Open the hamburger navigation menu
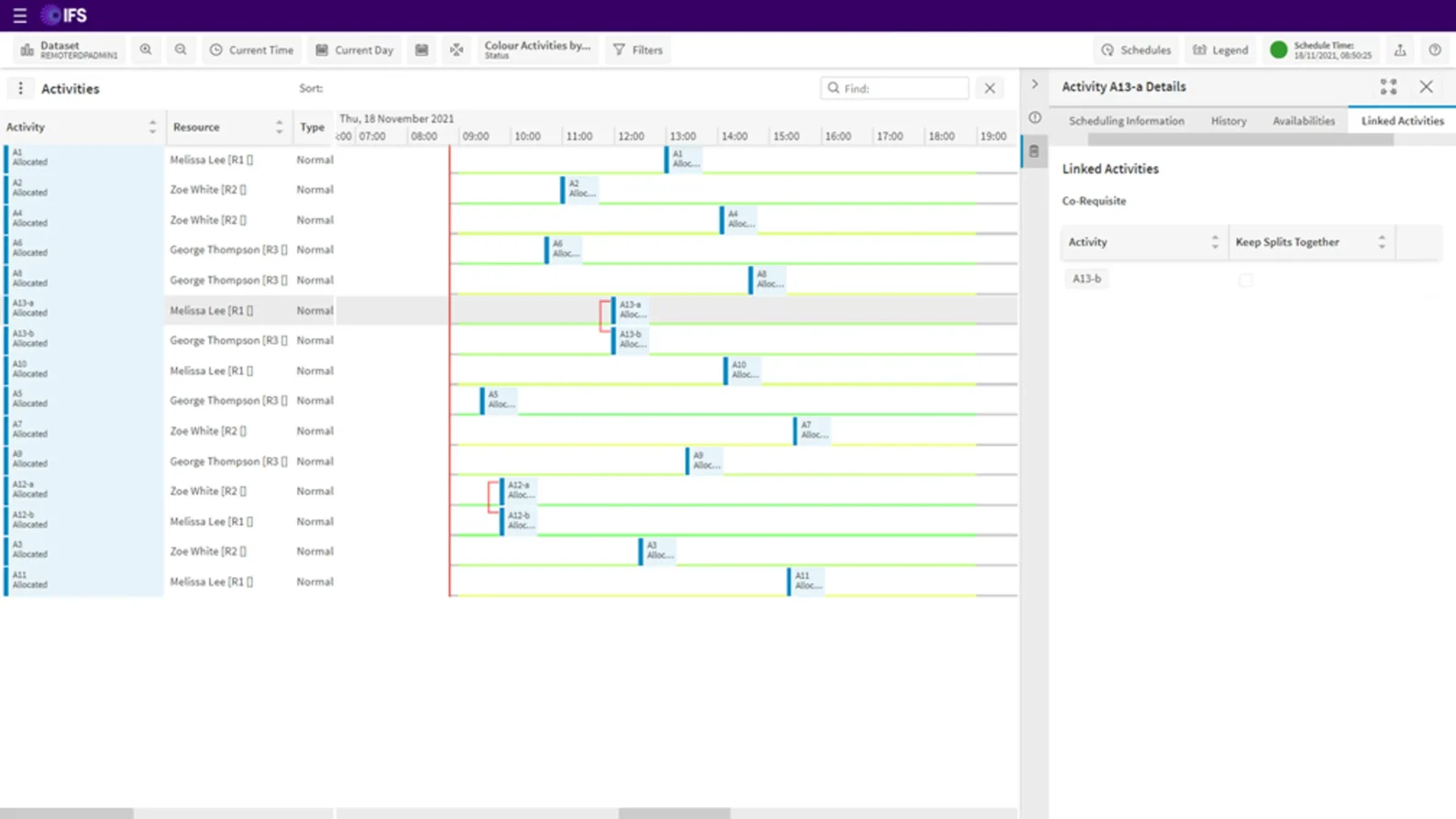Screen dimensions: 1456x819 [x=19, y=16]
